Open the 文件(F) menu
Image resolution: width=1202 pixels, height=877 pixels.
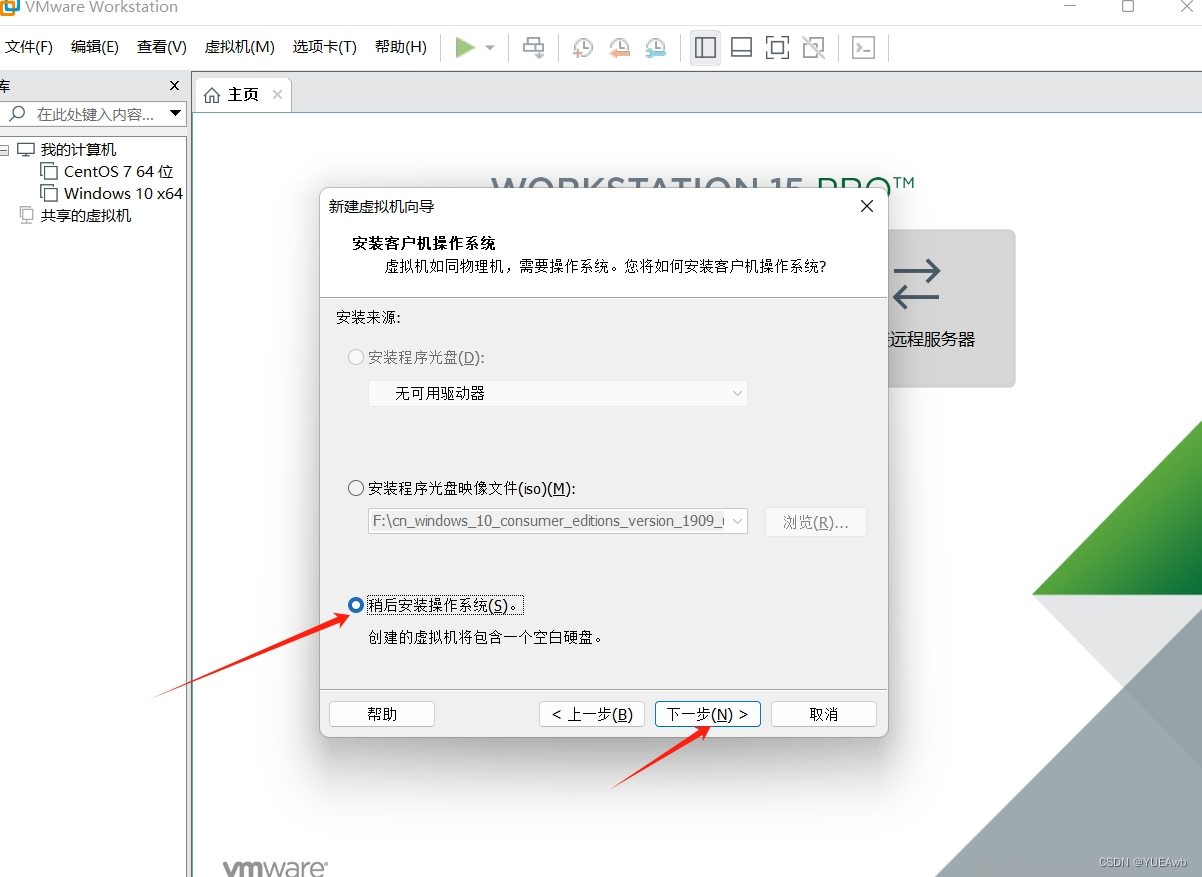tap(29, 47)
